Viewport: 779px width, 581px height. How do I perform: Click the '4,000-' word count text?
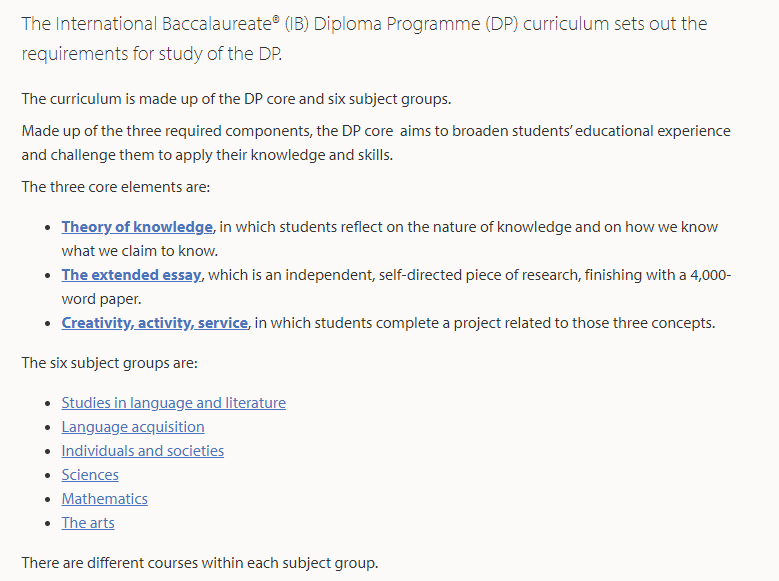point(710,275)
